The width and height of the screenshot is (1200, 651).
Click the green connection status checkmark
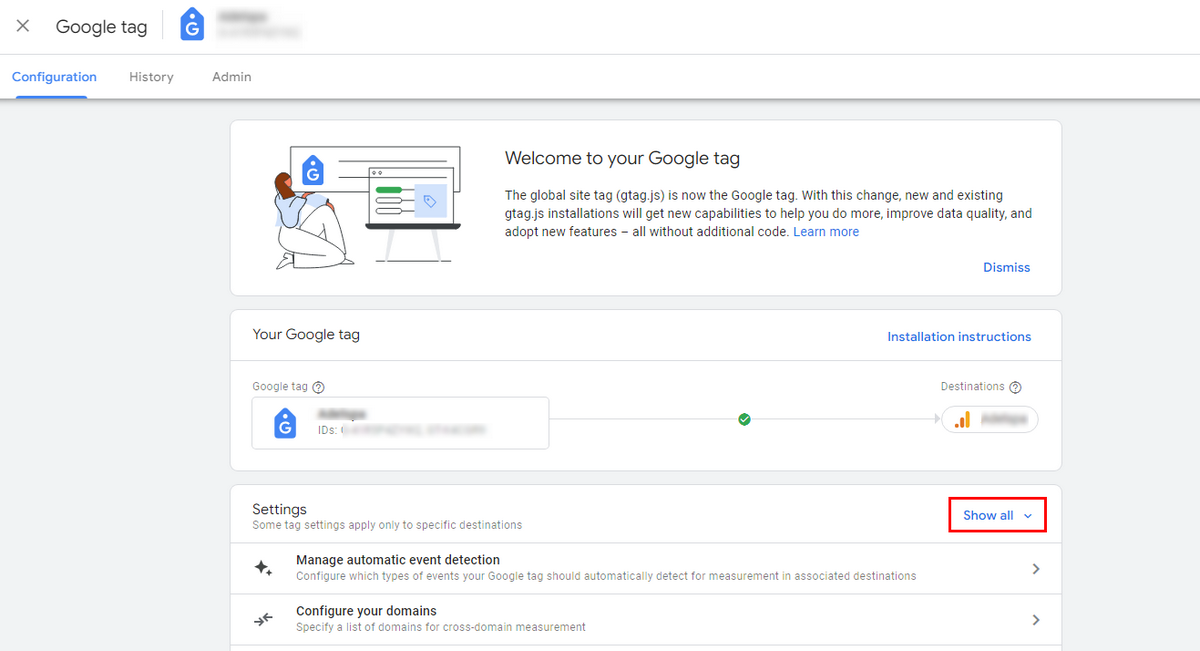click(744, 420)
